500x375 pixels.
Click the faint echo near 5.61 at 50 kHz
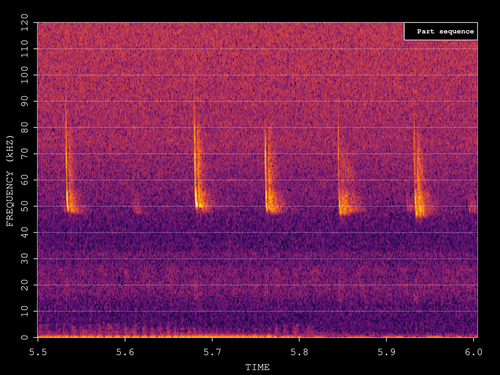click(137, 208)
